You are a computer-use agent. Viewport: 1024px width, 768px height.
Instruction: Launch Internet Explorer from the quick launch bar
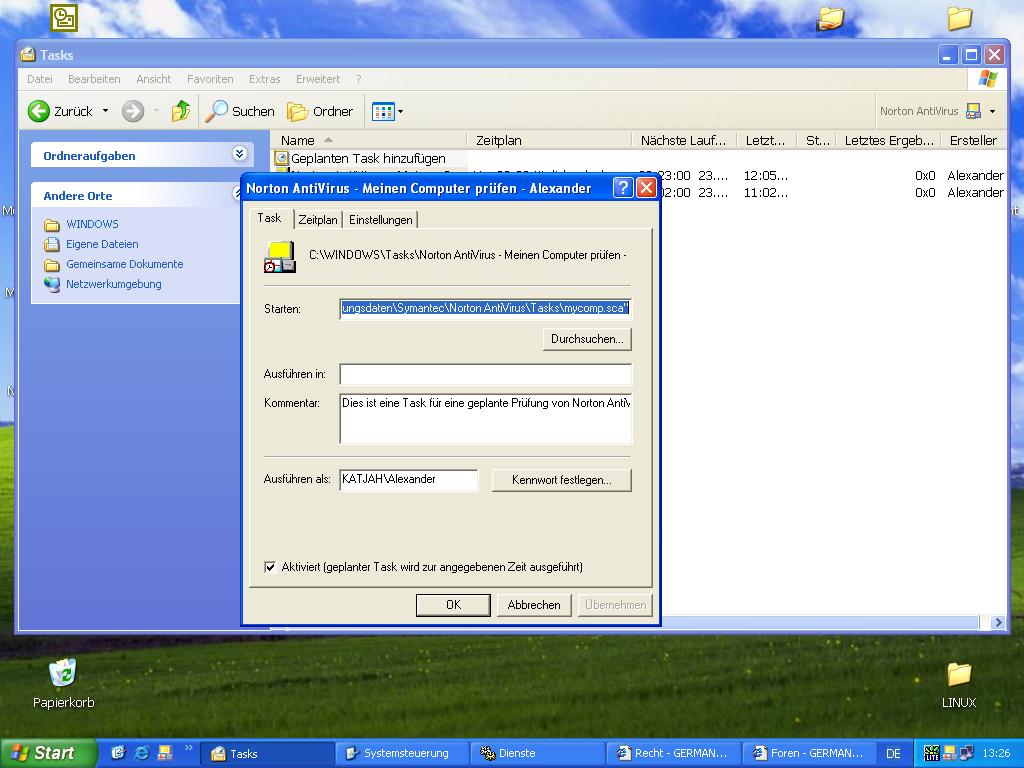pos(141,753)
